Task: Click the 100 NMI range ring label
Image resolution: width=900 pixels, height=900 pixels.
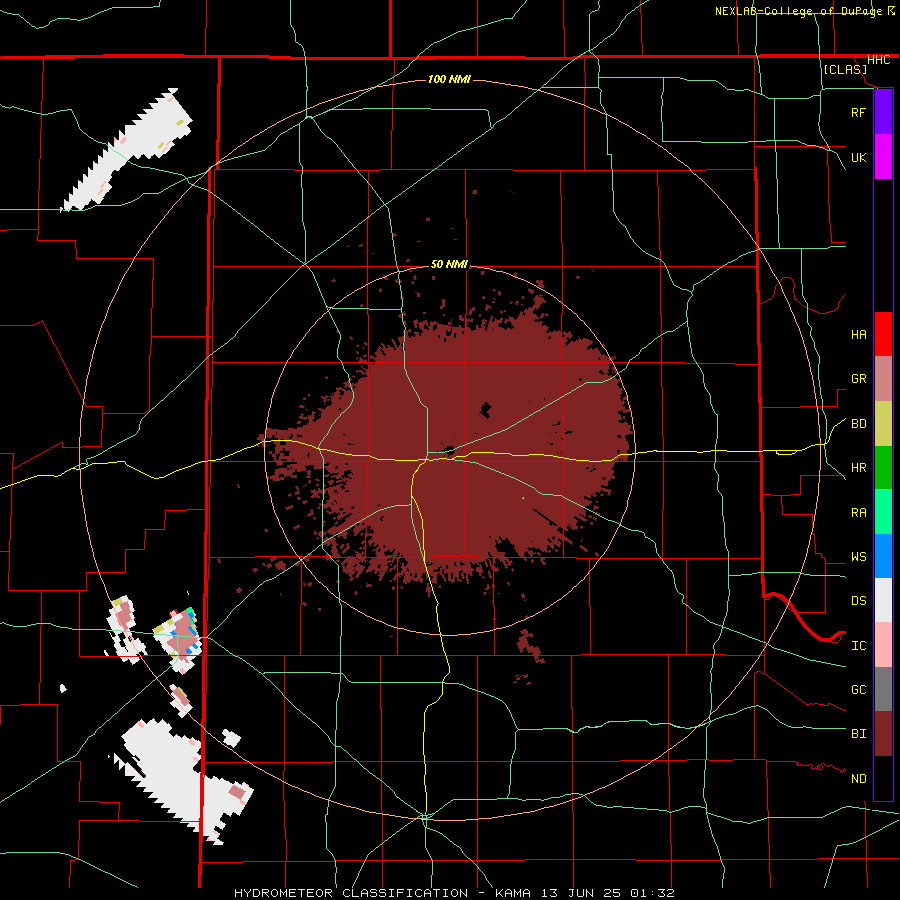Action: point(449,79)
